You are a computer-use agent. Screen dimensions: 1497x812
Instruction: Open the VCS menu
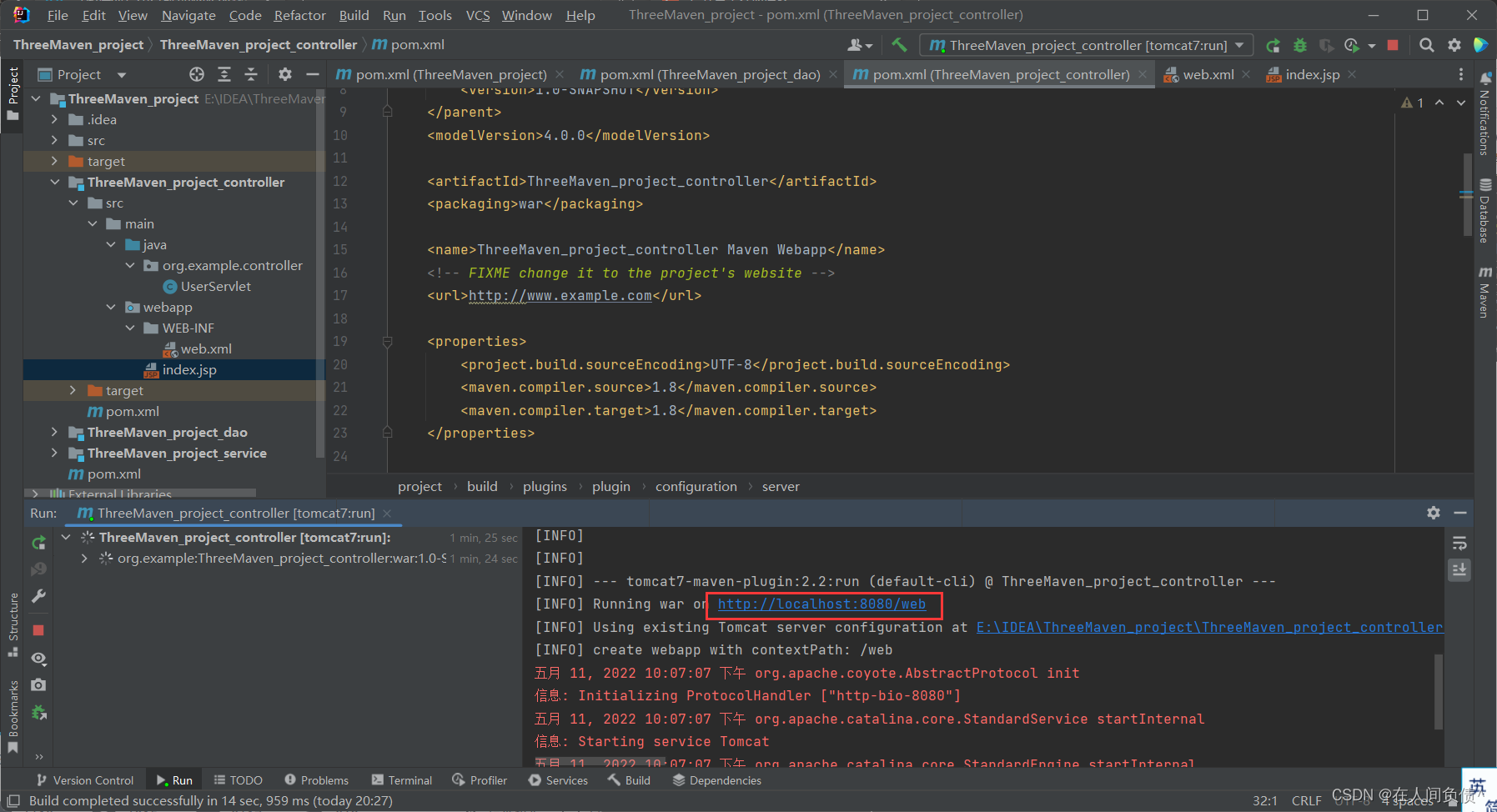point(478,15)
